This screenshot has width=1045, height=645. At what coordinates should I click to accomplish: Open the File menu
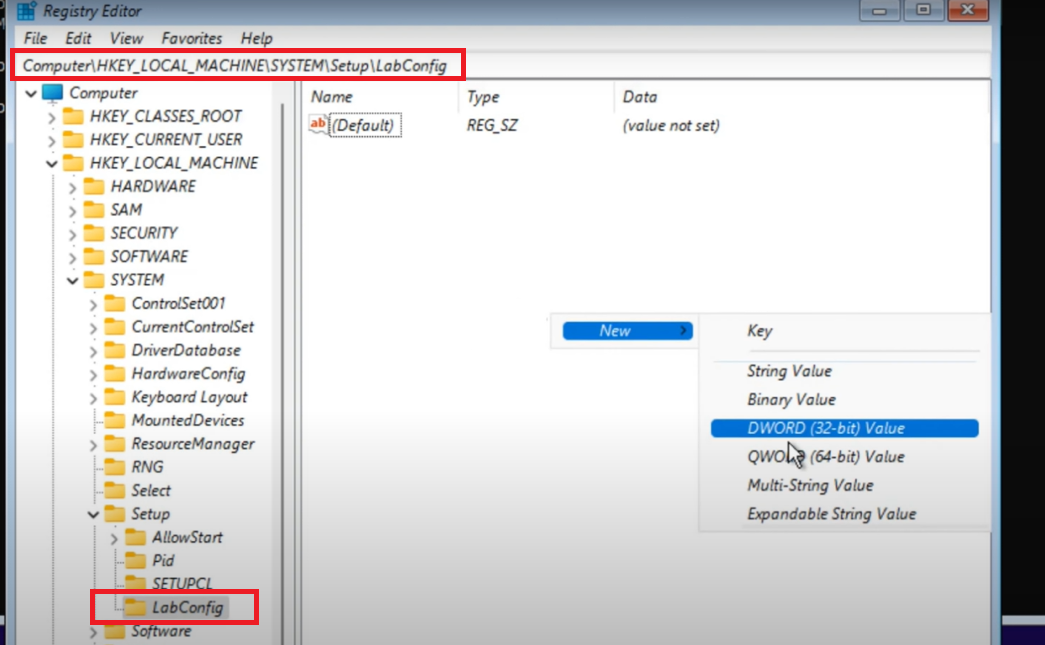[35, 39]
